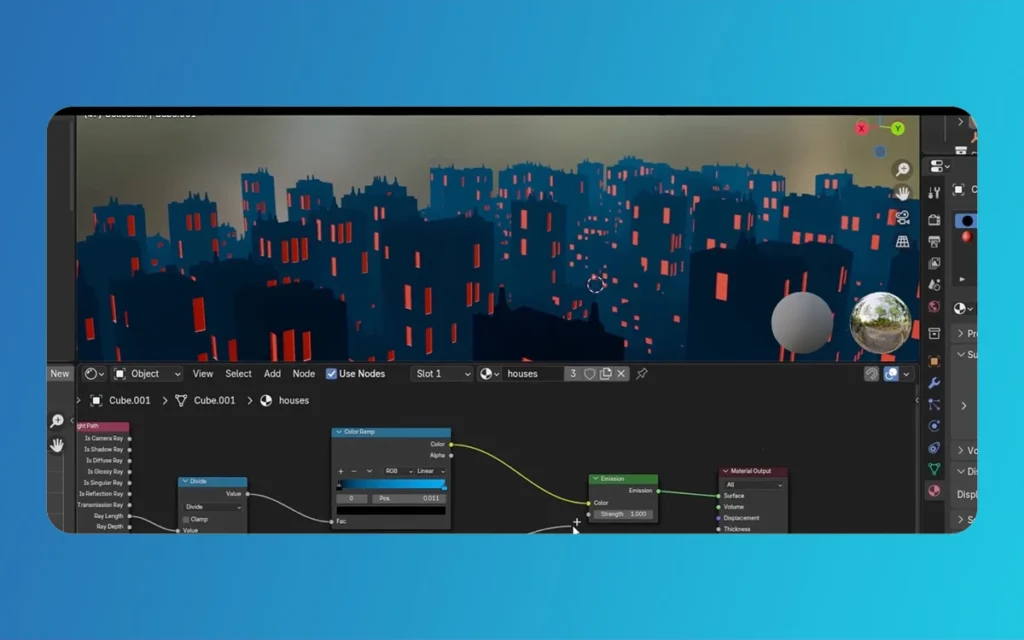Screen dimensions: 1024x640
Task: Open the Add menu
Action: tap(272, 374)
